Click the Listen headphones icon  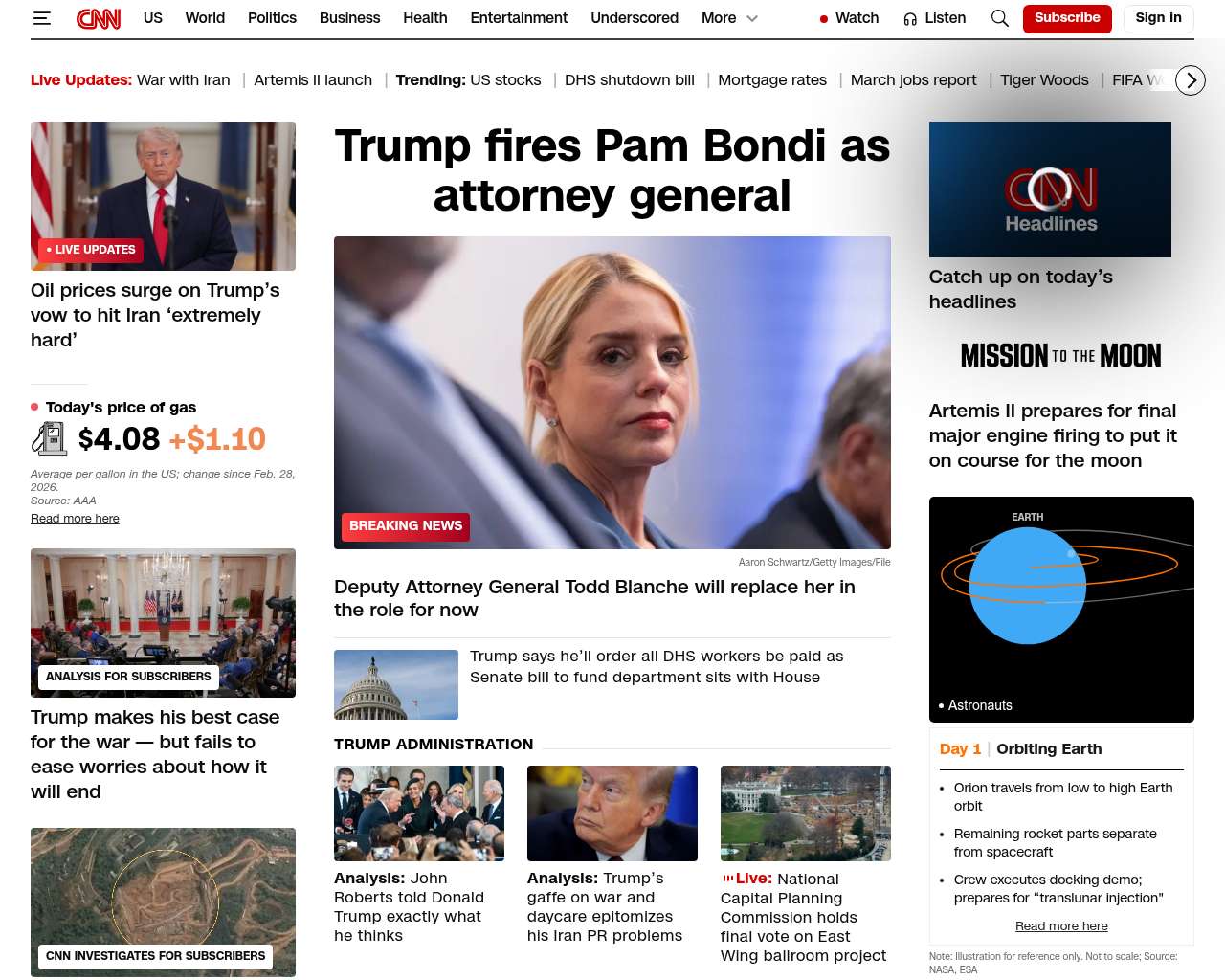point(910,19)
